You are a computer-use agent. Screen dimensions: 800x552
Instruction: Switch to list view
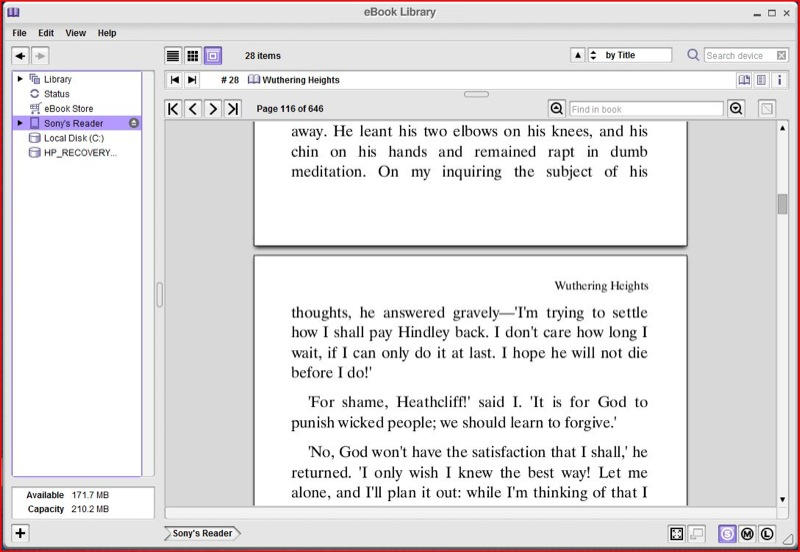coord(173,56)
